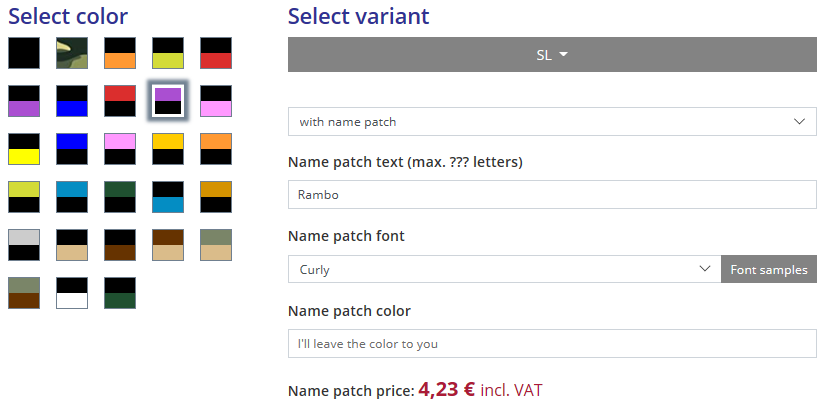Select the solid black color swatch
This screenshot has width=821, height=415.
point(24,53)
